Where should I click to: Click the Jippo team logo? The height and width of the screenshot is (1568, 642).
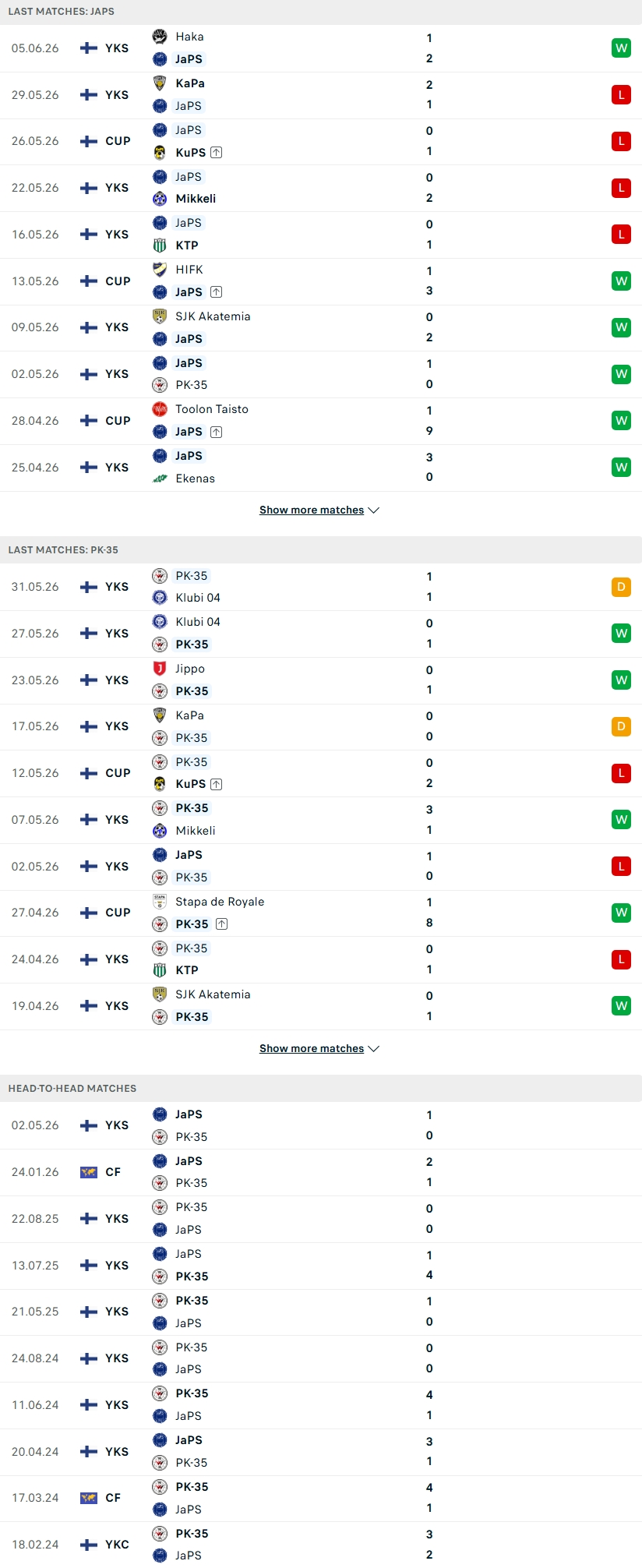click(160, 669)
